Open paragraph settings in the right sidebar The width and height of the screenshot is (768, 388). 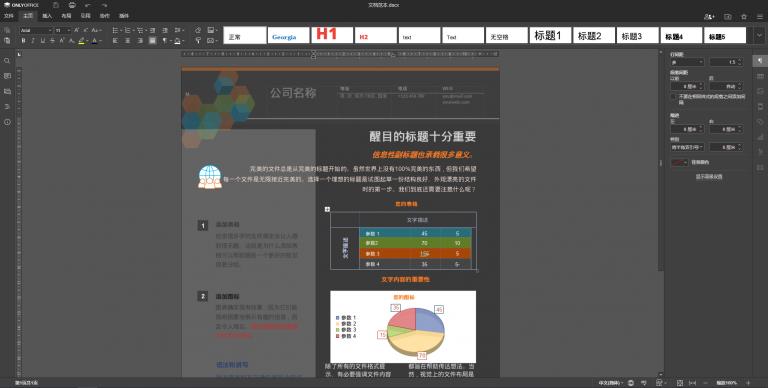point(760,61)
